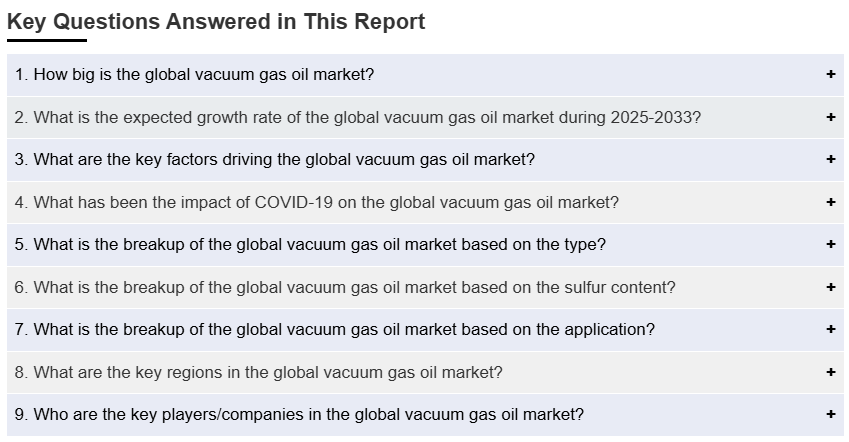Click plus icon beside key factors question
Viewport: 849px width, 442px height.
[831, 160]
